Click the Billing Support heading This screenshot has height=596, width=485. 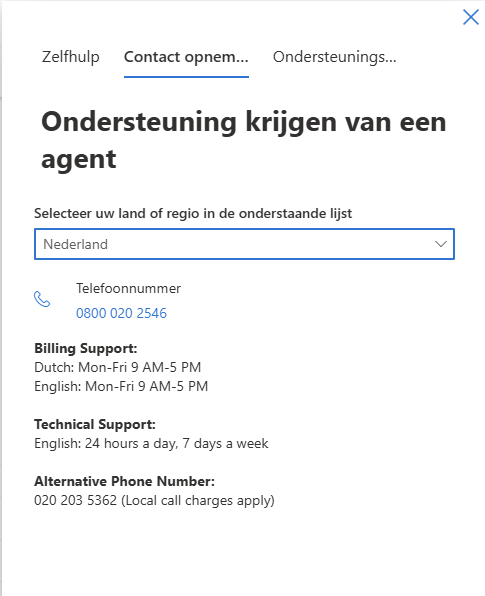86,349
